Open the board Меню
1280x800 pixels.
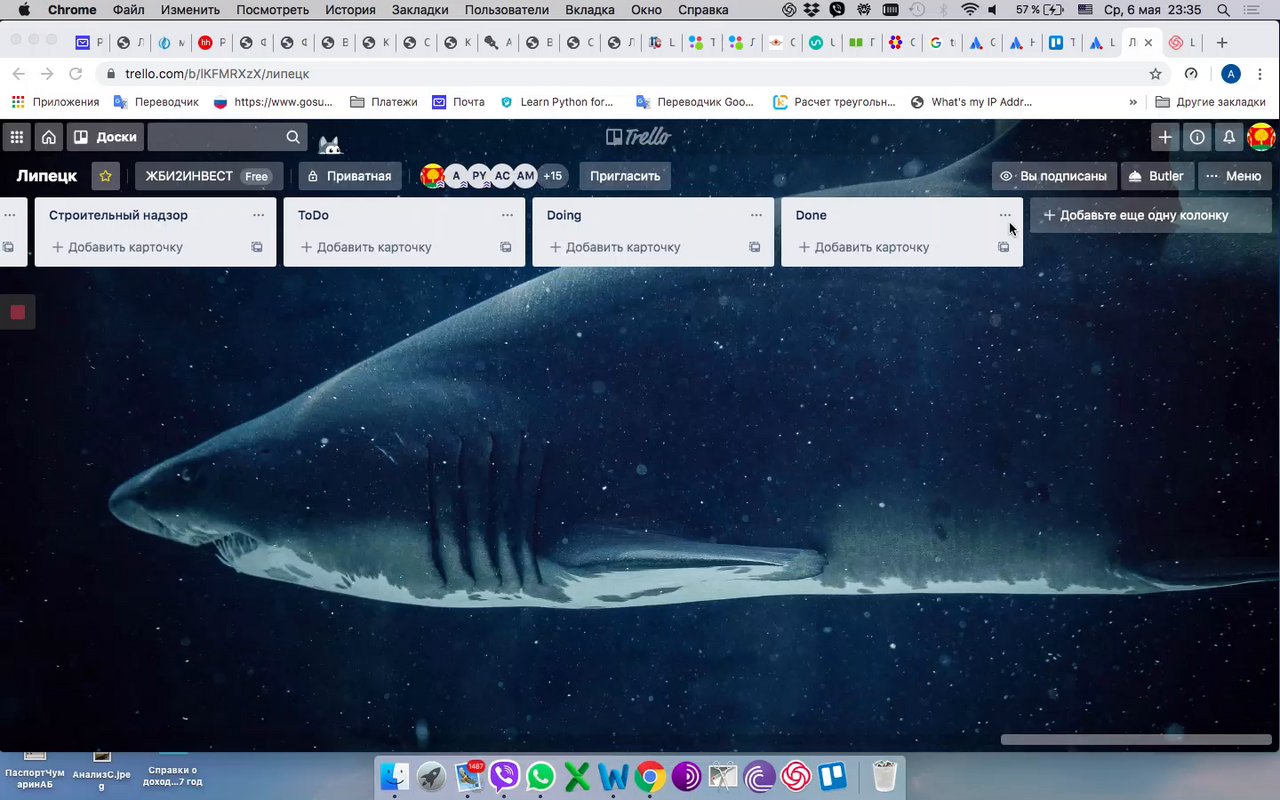point(1234,176)
